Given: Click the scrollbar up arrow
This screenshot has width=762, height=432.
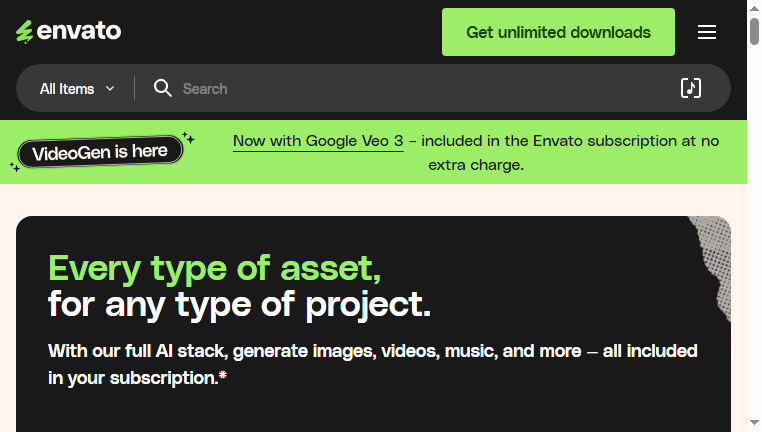Looking at the screenshot, I should 754,9.
